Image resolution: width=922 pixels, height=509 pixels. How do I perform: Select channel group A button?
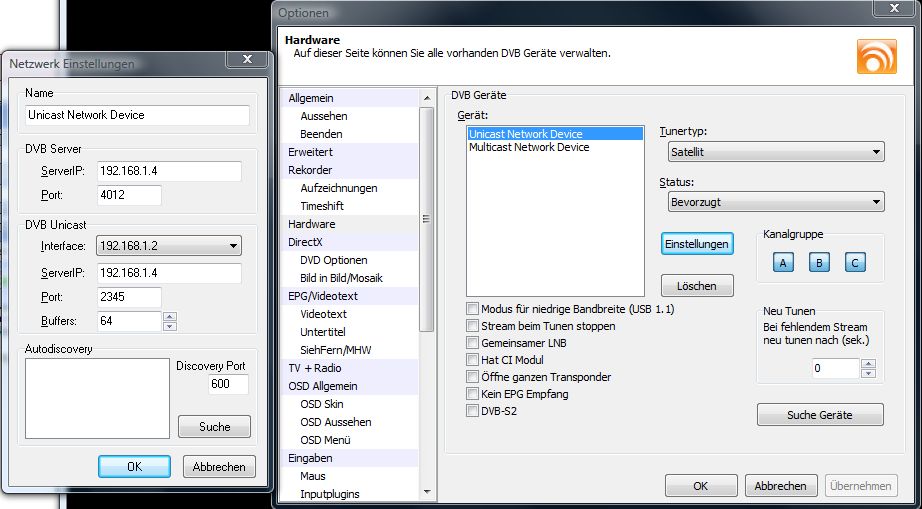click(785, 263)
